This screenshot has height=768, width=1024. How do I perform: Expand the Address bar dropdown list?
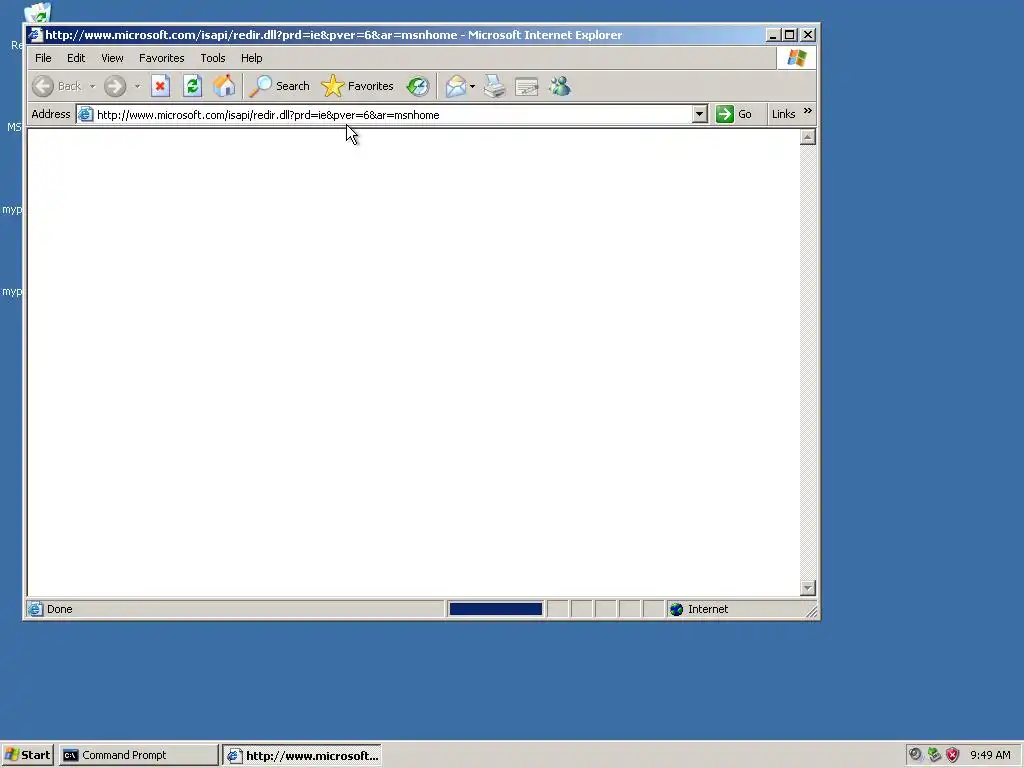(699, 114)
